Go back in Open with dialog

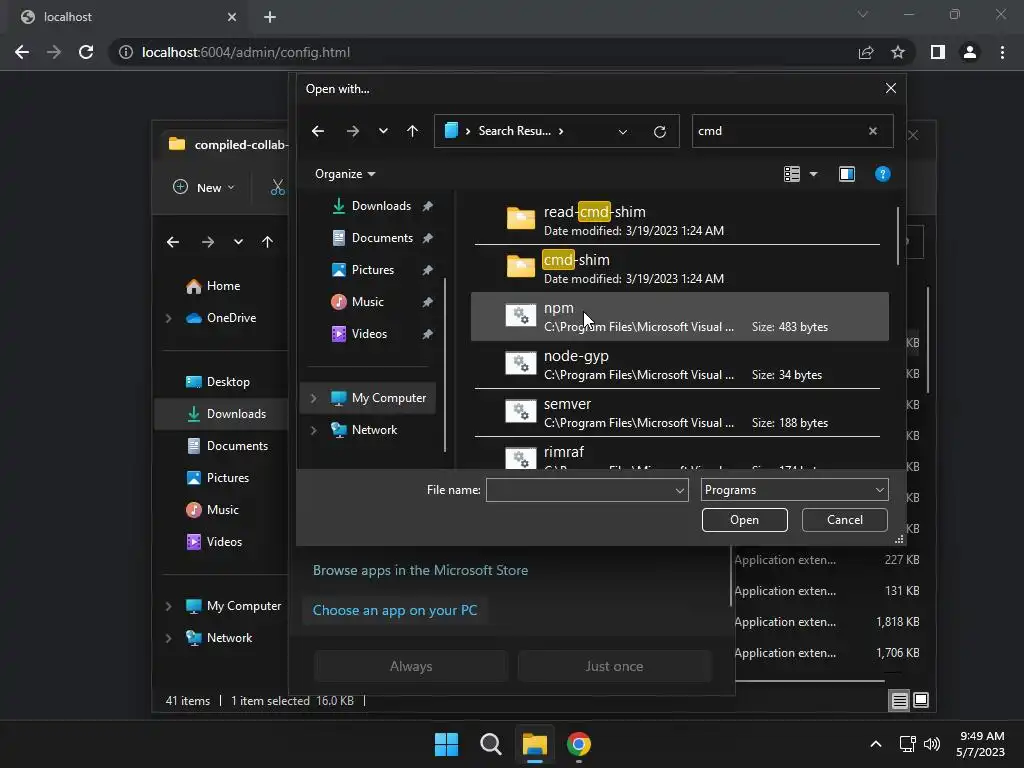coord(318,131)
